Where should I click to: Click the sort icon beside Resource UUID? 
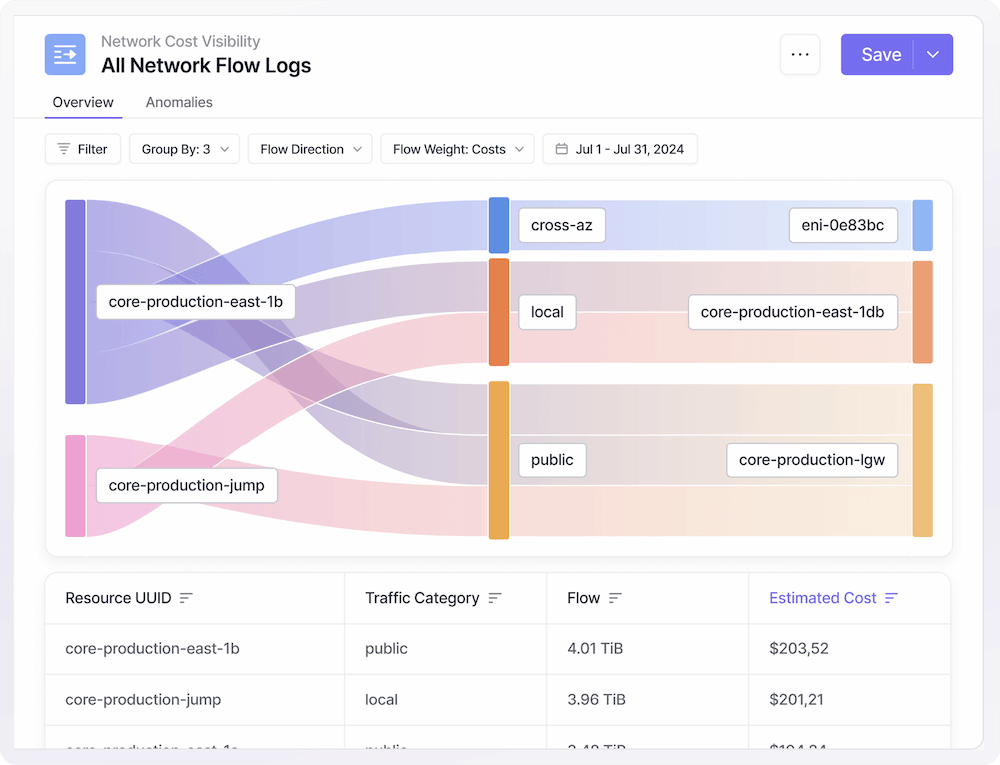coord(186,598)
